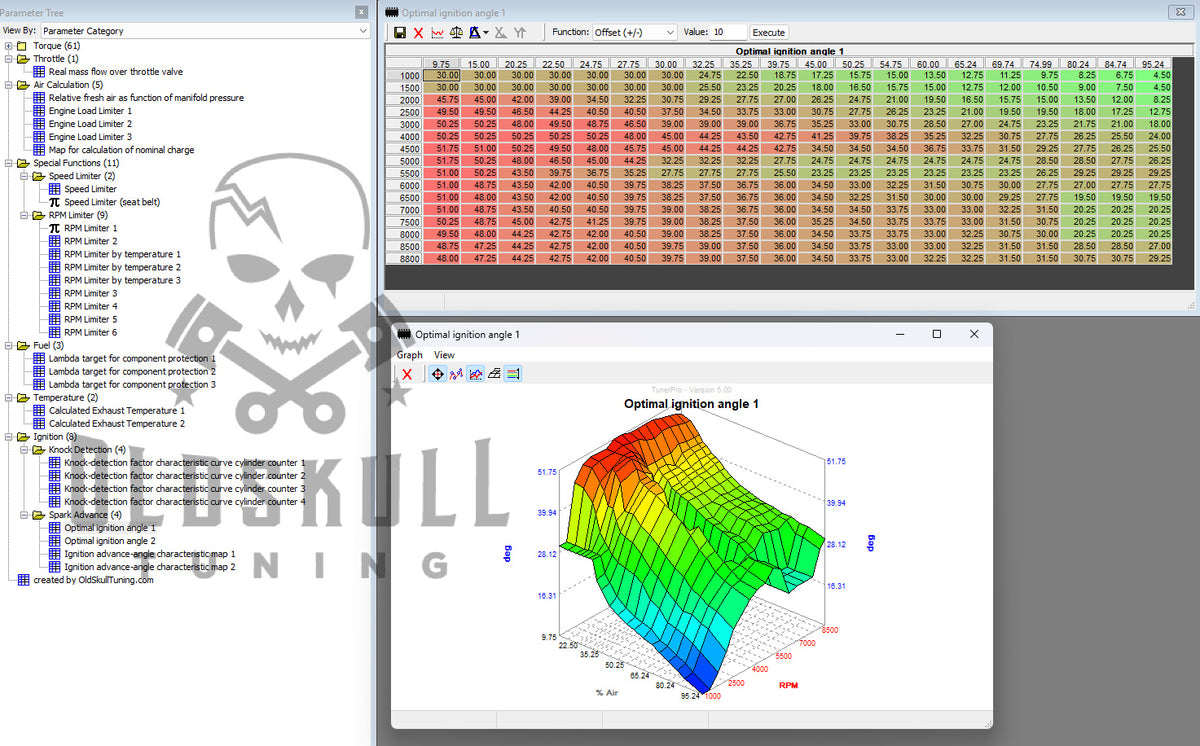Select the 45.75 cell in the 2000 row

tap(441, 100)
